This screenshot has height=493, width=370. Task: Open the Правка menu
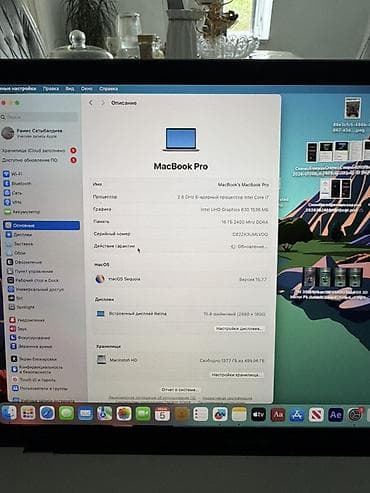click(51, 89)
